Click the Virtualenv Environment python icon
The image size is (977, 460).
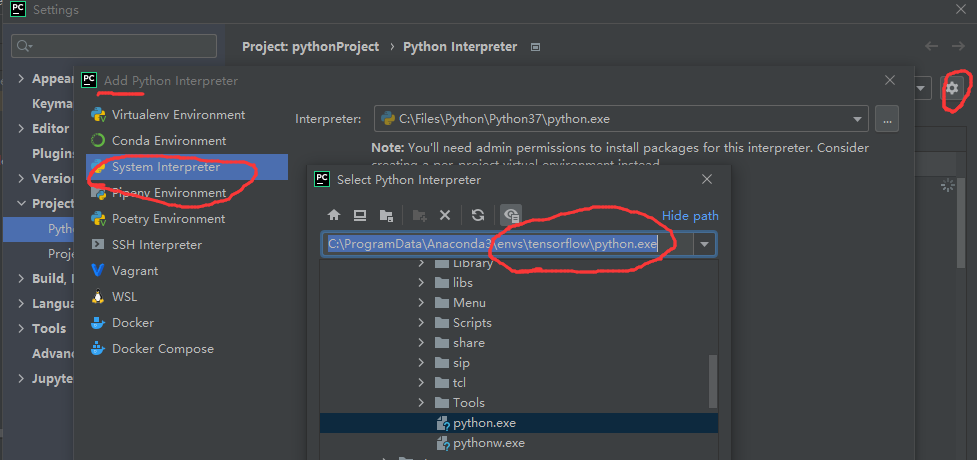pos(98,115)
